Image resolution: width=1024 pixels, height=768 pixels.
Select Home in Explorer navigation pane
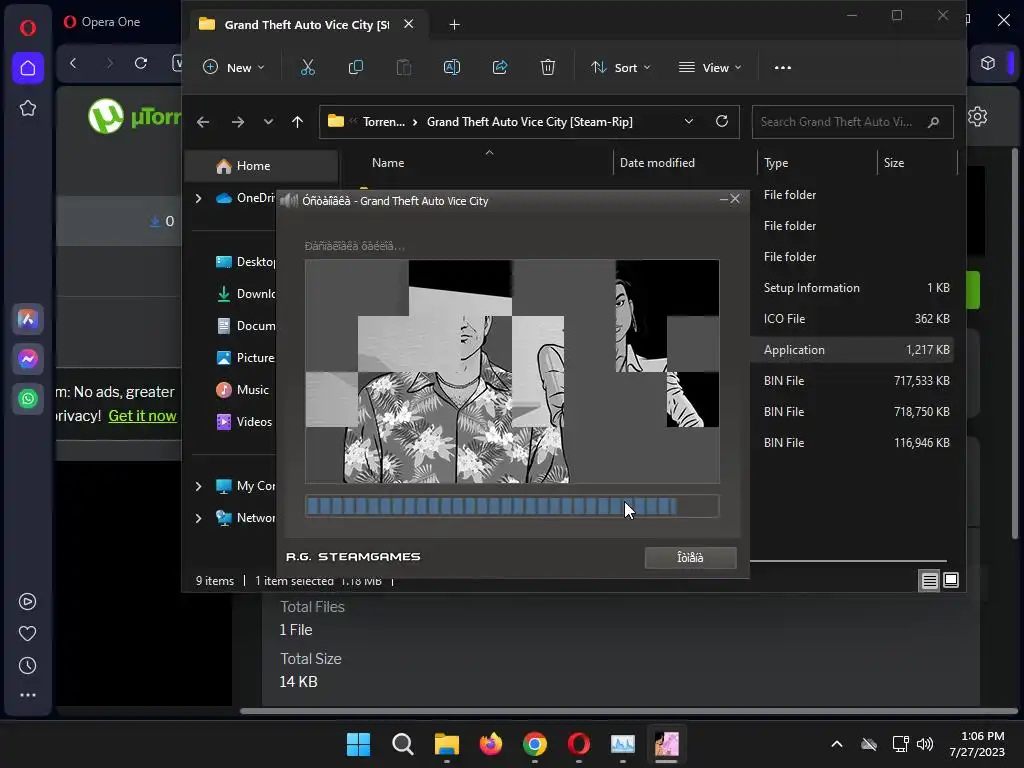[x=261, y=166]
